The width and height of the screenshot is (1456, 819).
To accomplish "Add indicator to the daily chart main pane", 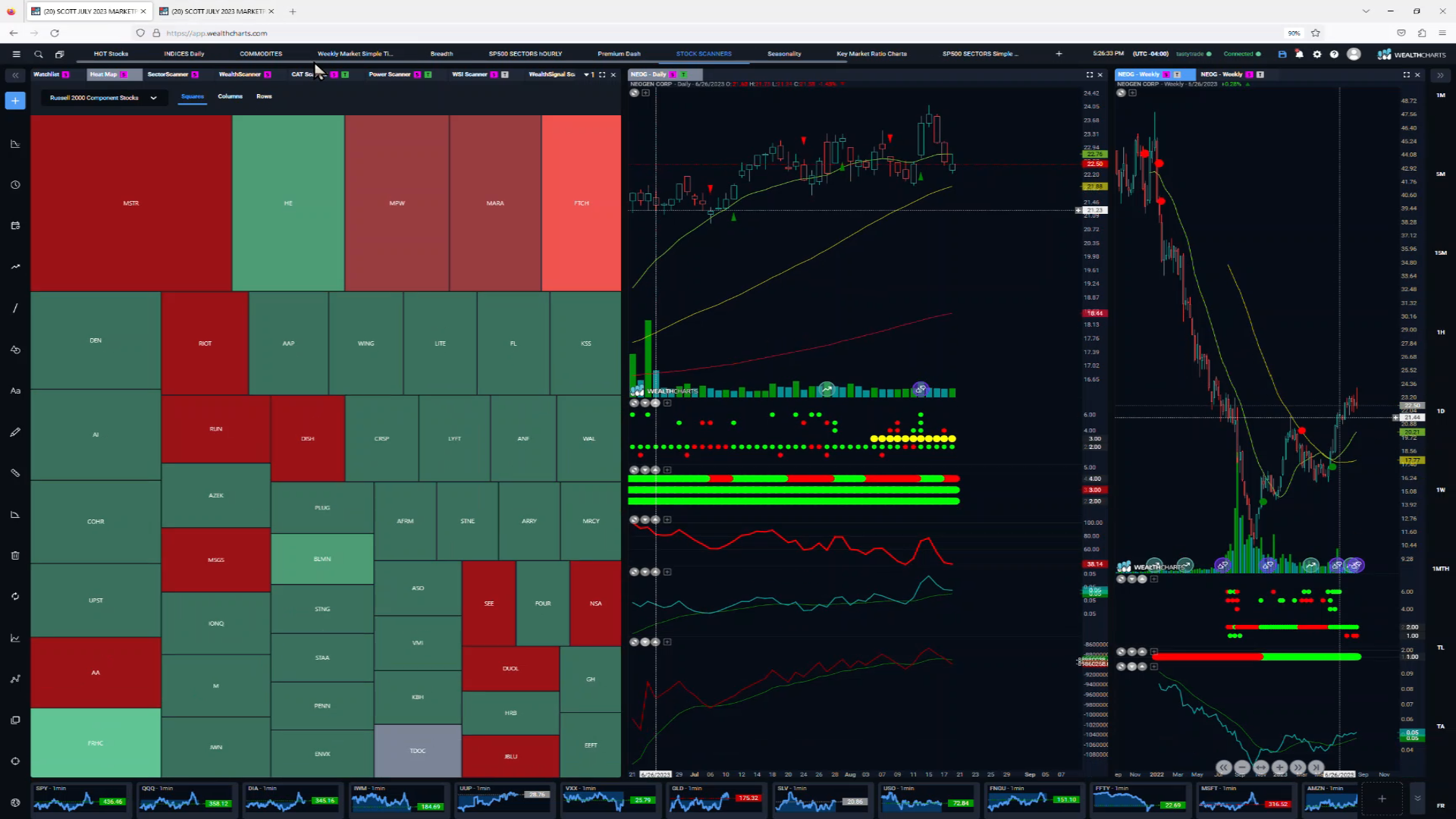I will tap(646, 93).
